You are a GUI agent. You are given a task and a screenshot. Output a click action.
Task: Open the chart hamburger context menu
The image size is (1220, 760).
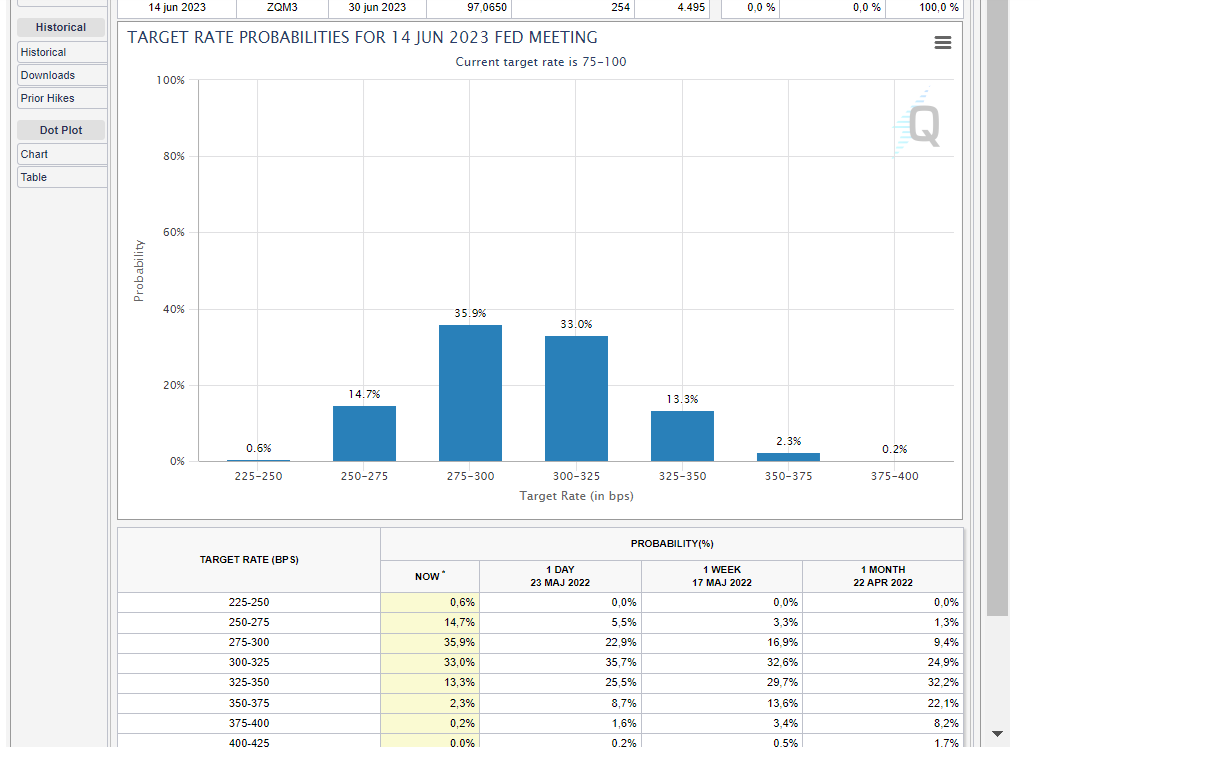tap(942, 43)
